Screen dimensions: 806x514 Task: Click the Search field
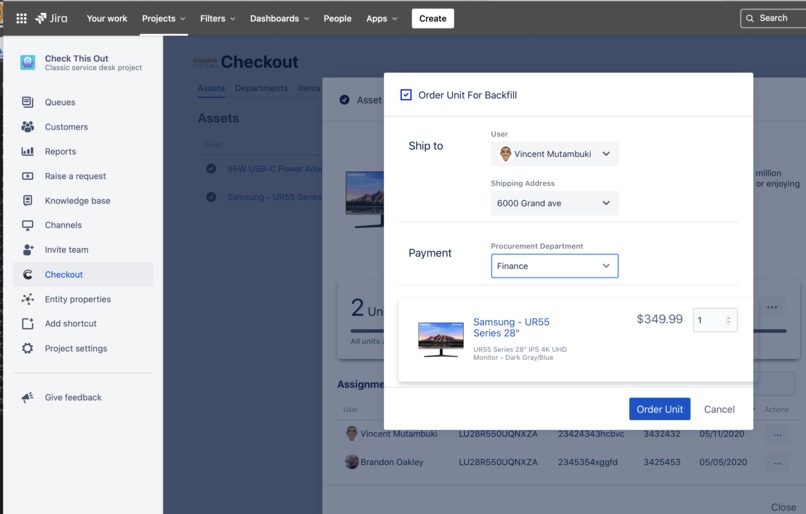(x=773, y=19)
